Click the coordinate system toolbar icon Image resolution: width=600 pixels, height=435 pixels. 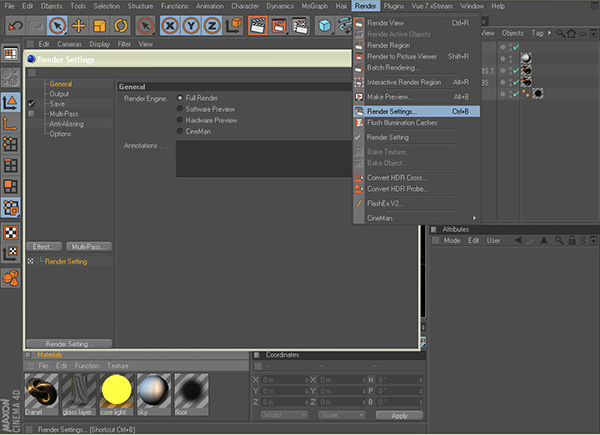[233, 26]
